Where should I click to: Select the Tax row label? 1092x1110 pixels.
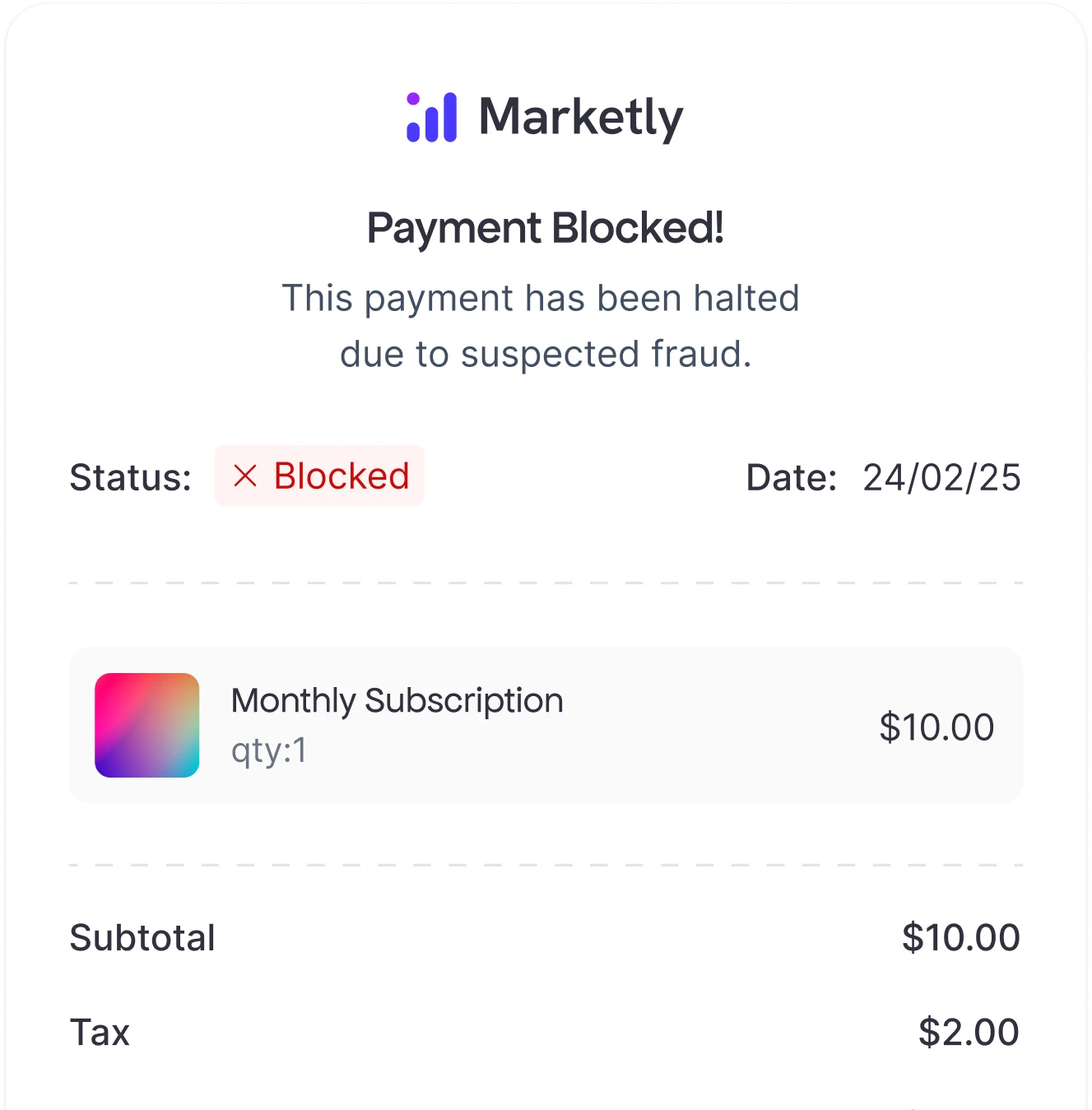pyautogui.click(x=100, y=1033)
